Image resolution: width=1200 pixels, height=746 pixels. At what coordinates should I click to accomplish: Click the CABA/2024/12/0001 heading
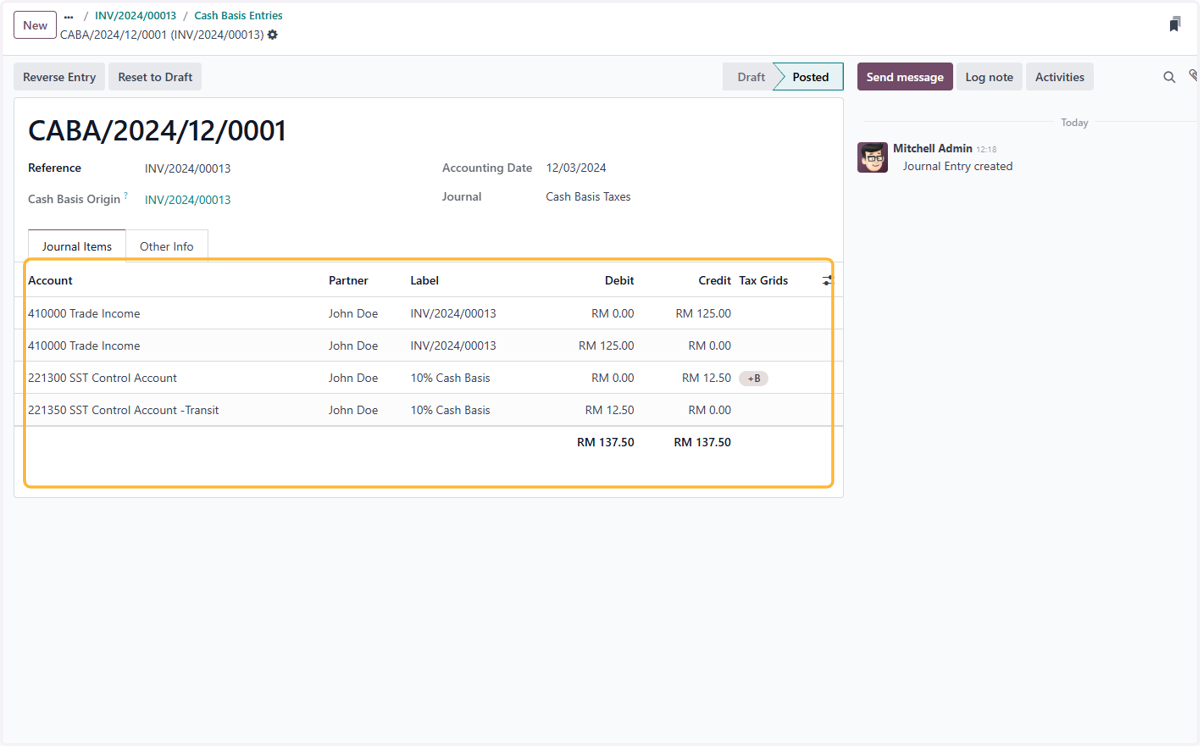pyautogui.click(x=157, y=131)
